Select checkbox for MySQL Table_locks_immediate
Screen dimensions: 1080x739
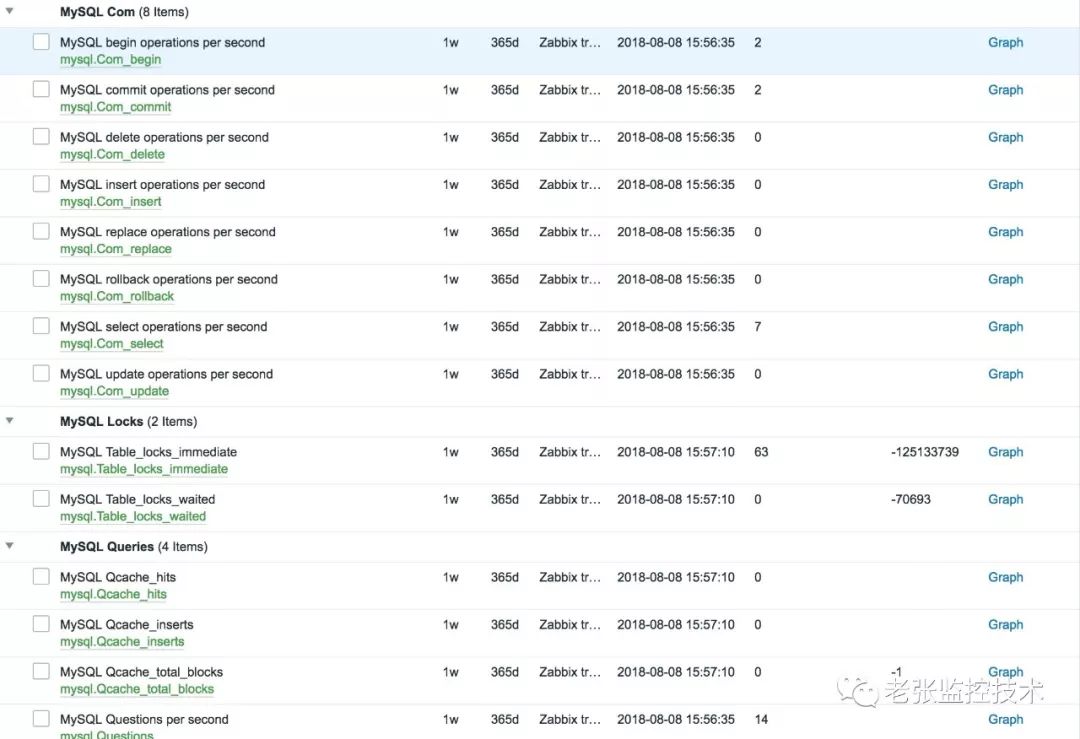click(x=41, y=452)
